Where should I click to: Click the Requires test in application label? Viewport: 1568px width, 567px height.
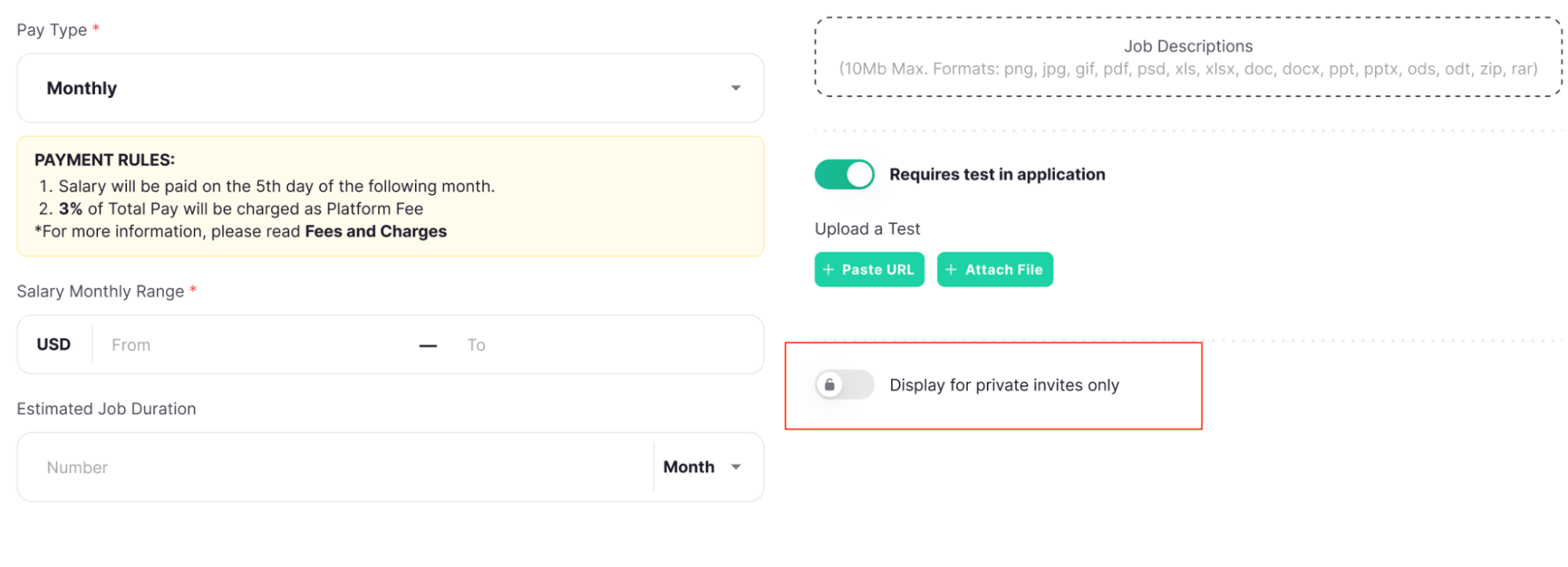tap(997, 174)
